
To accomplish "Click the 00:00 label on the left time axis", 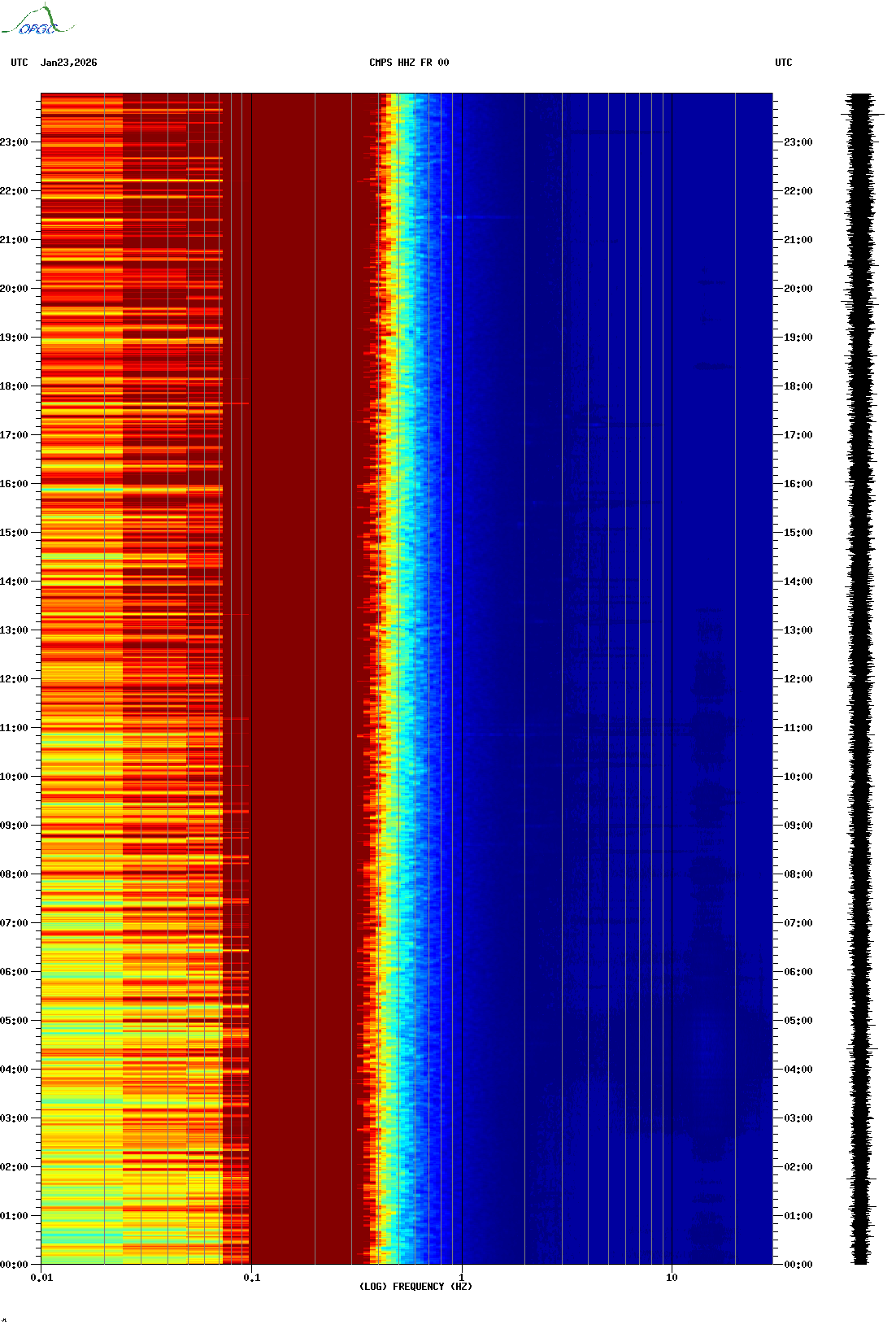I will (x=14, y=1265).
